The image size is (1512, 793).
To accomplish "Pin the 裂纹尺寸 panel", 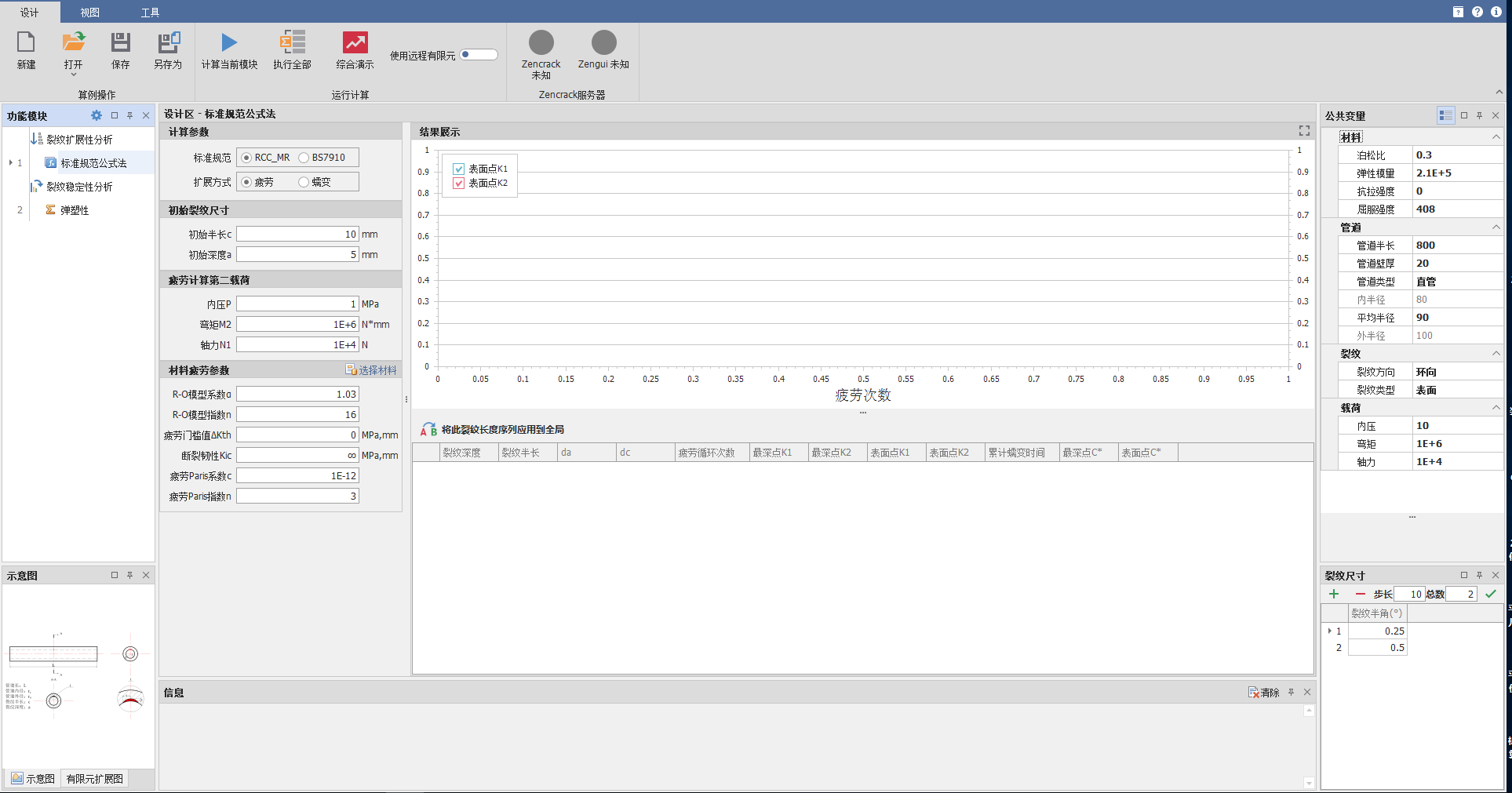I will (1480, 575).
